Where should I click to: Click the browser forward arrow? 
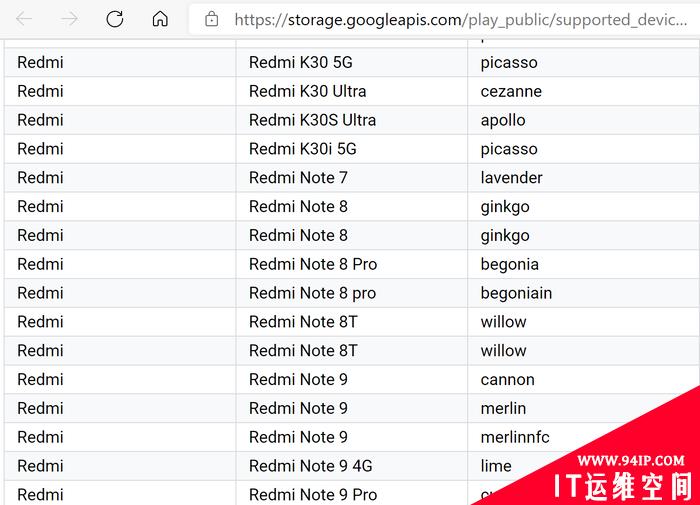click(x=69, y=19)
